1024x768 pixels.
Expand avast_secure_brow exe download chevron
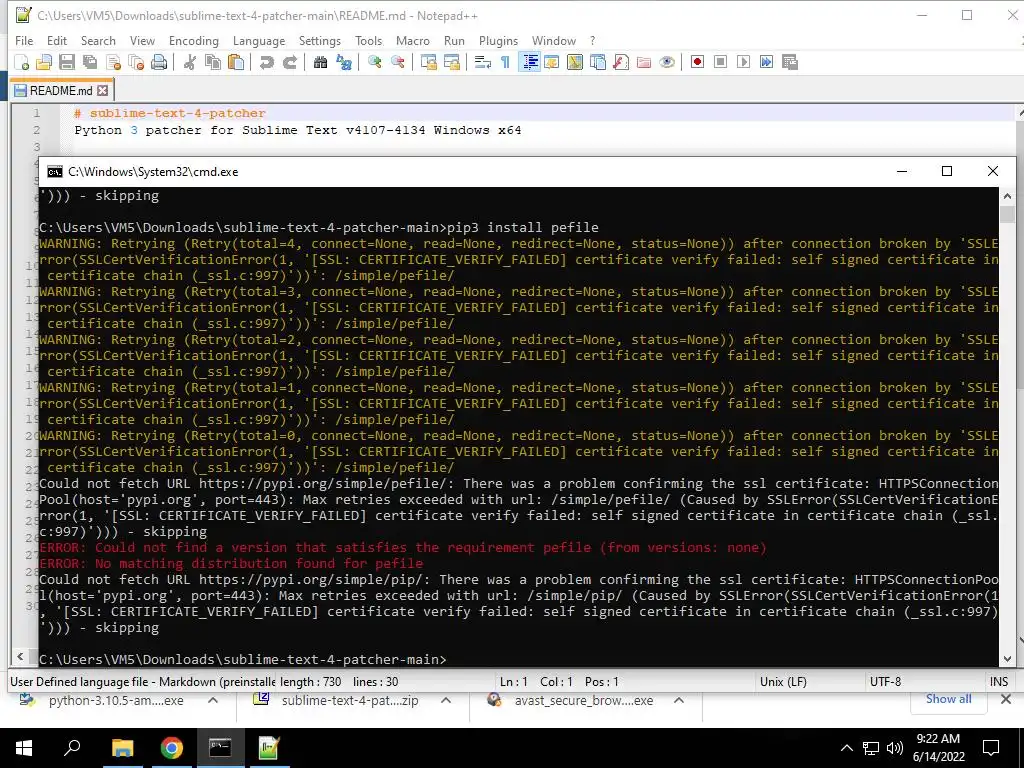pyautogui.click(x=679, y=701)
